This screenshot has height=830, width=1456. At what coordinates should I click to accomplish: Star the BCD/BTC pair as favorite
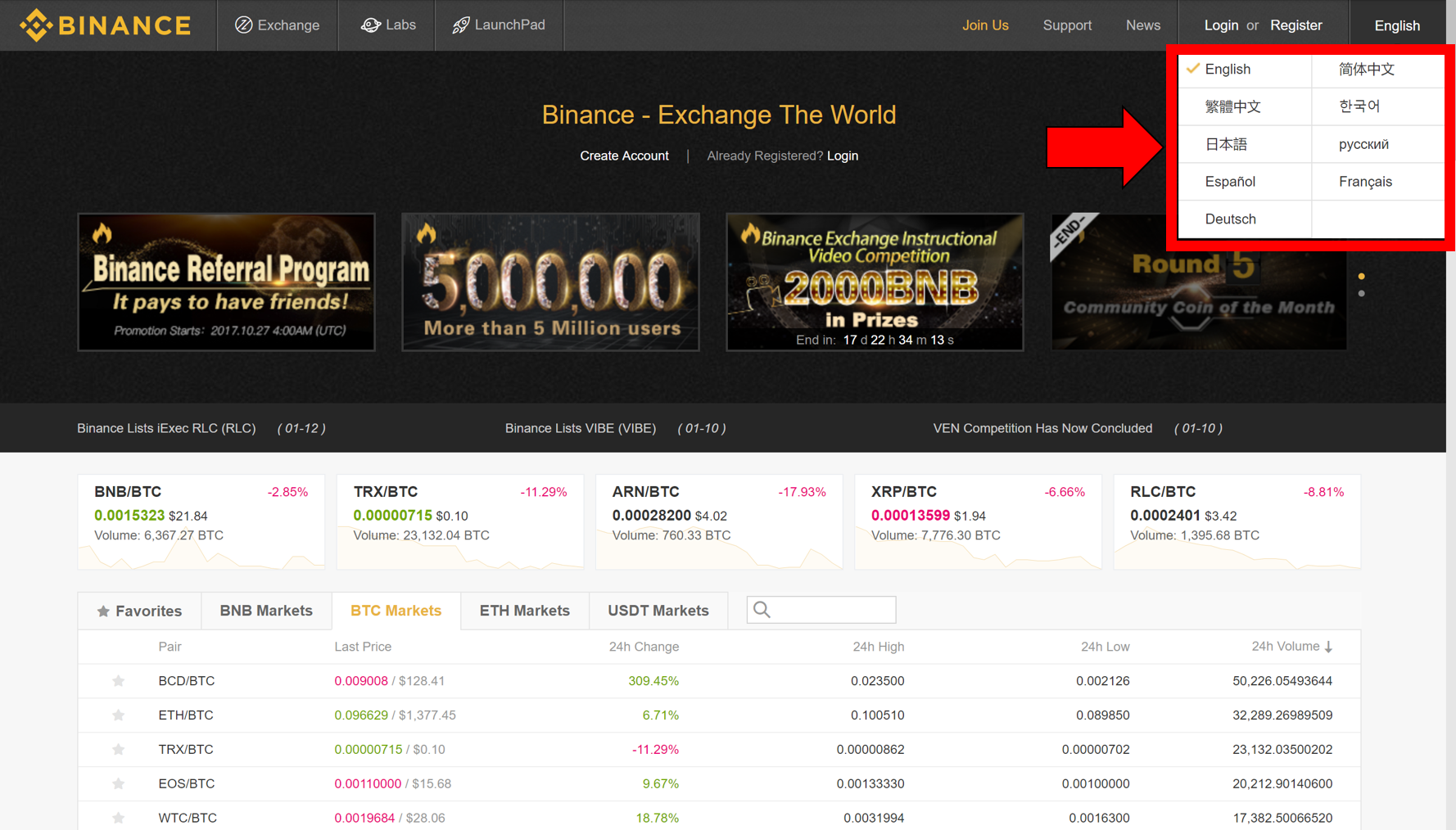click(x=119, y=681)
